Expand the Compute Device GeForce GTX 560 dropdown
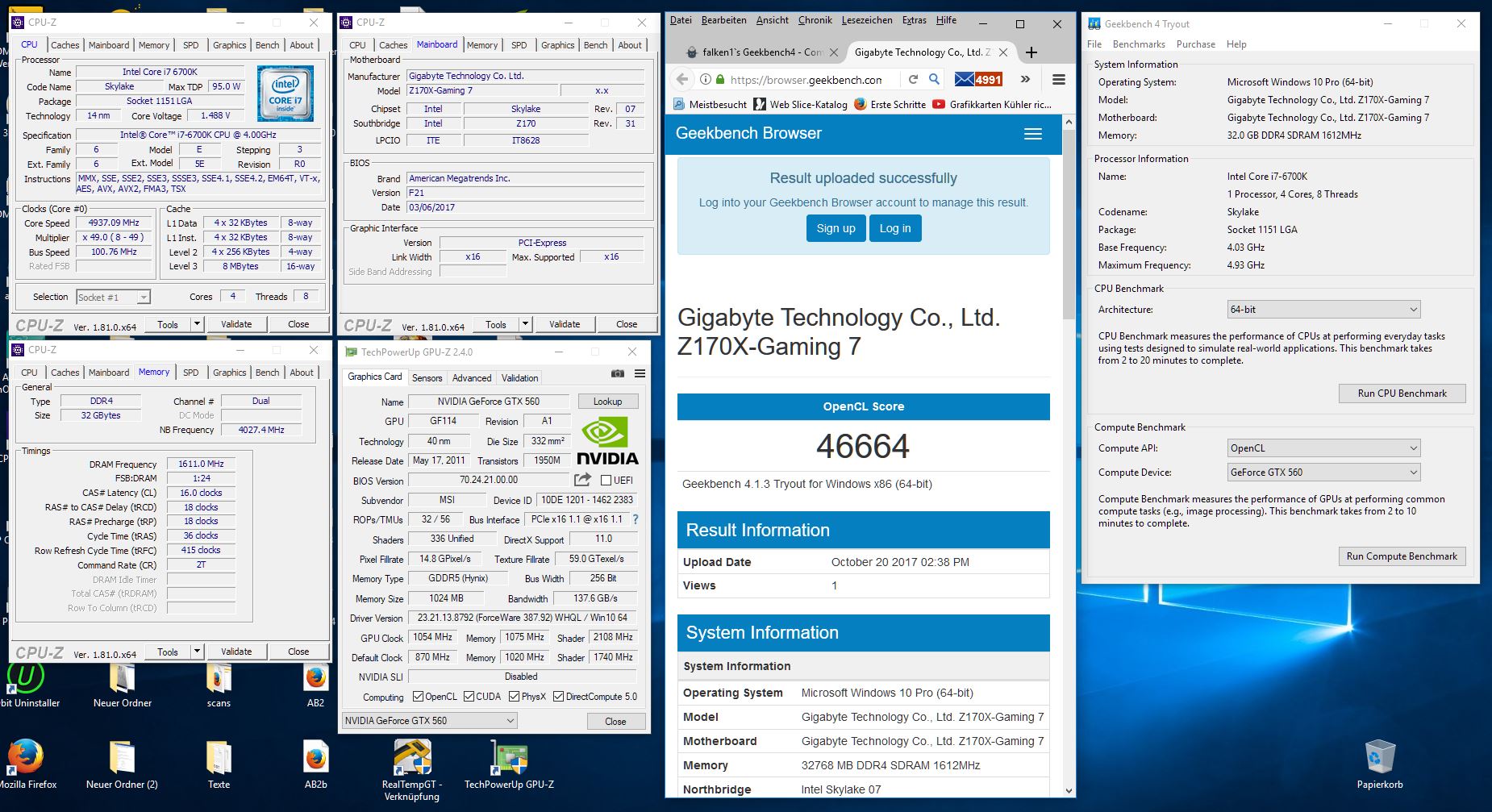Image resolution: width=1492 pixels, height=812 pixels. (x=1323, y=473)
